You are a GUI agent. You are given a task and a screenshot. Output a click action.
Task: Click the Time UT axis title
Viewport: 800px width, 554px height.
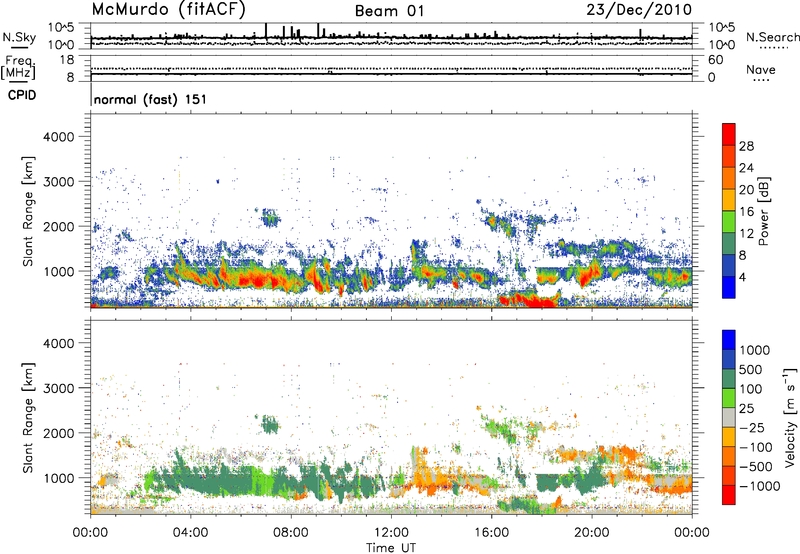[x=391, y=548]
